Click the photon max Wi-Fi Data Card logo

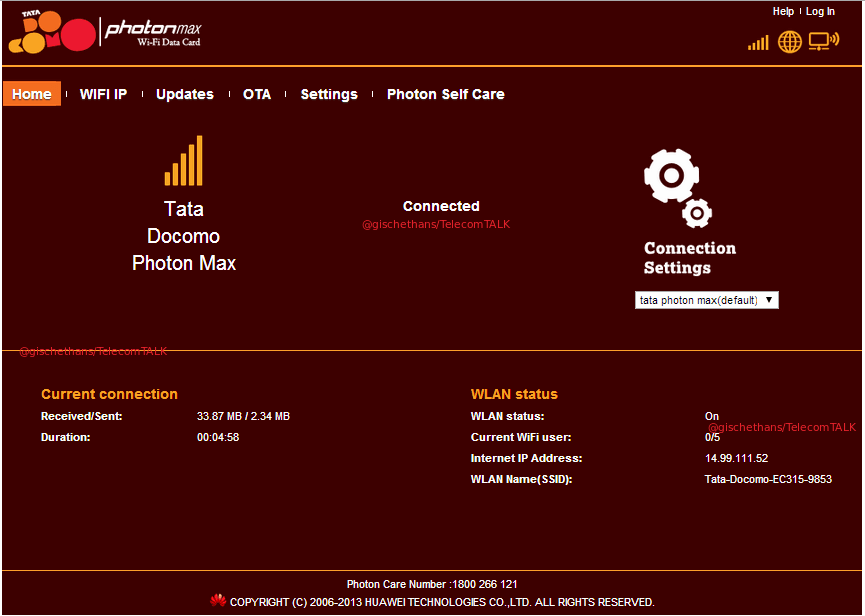pos(153,33)
